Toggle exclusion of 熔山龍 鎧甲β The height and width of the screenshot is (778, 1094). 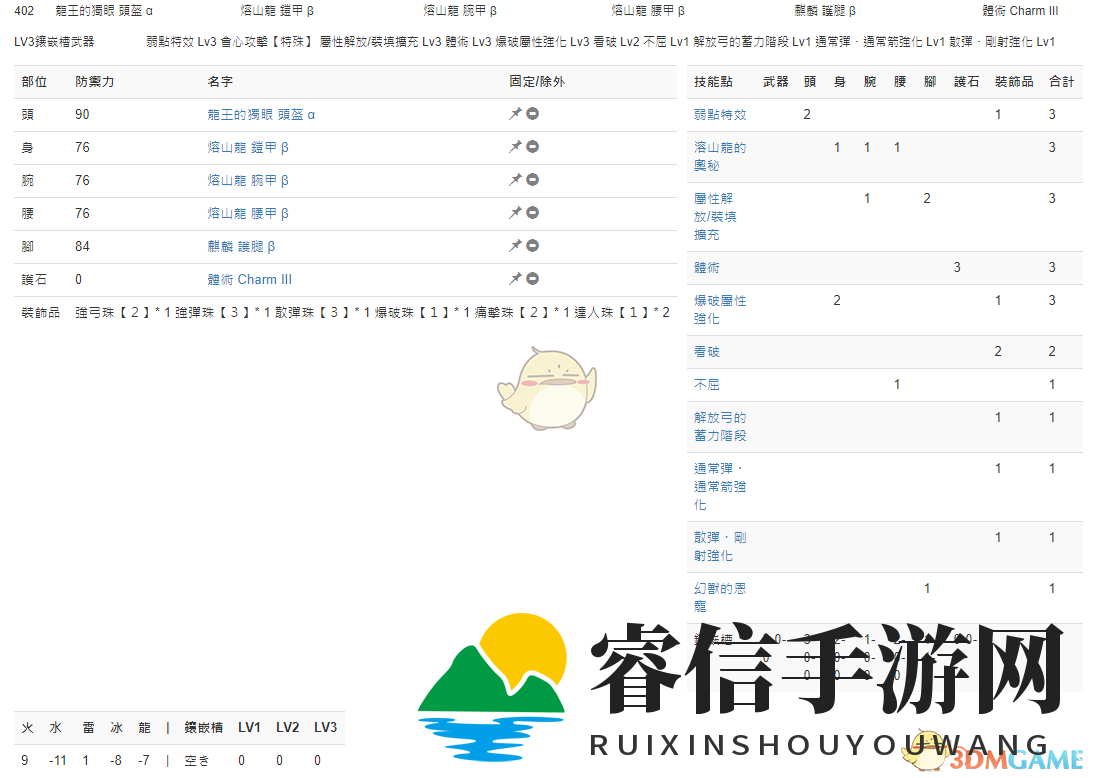click(x=534, y=146)
